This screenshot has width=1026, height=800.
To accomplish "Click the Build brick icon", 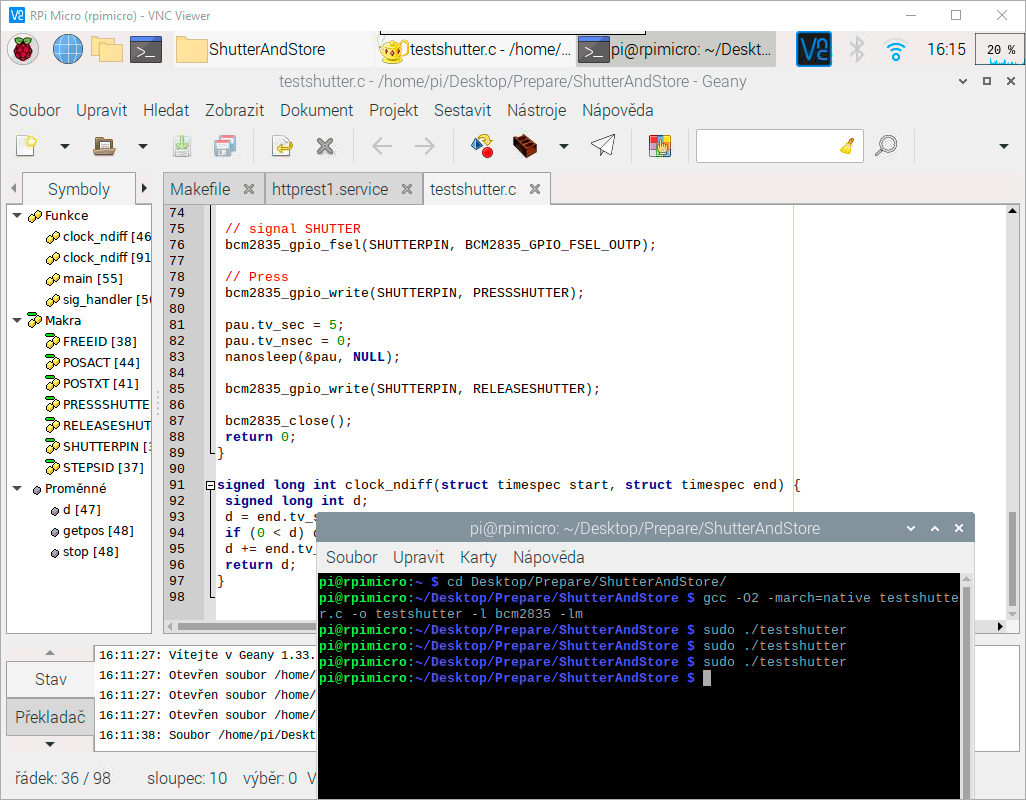I will click(x=525, y=146).
